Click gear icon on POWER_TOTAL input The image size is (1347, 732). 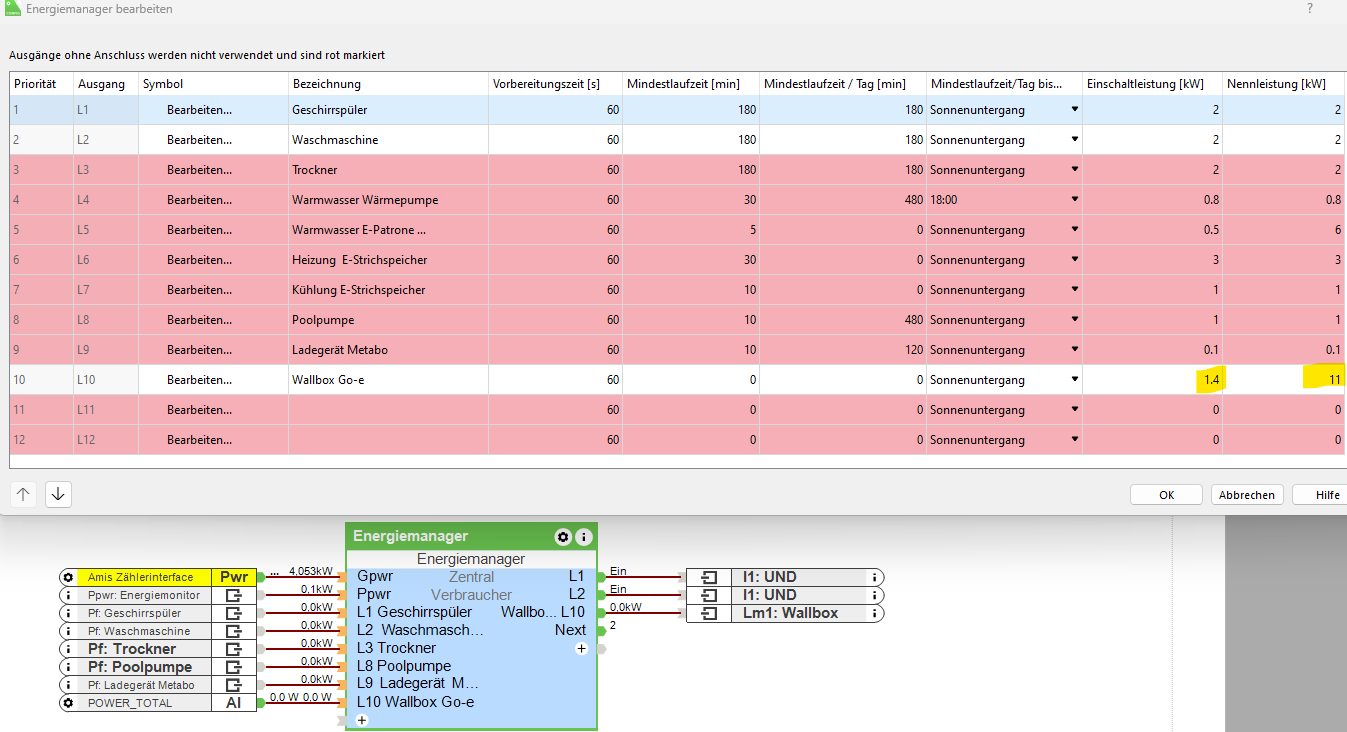(68, 703)
